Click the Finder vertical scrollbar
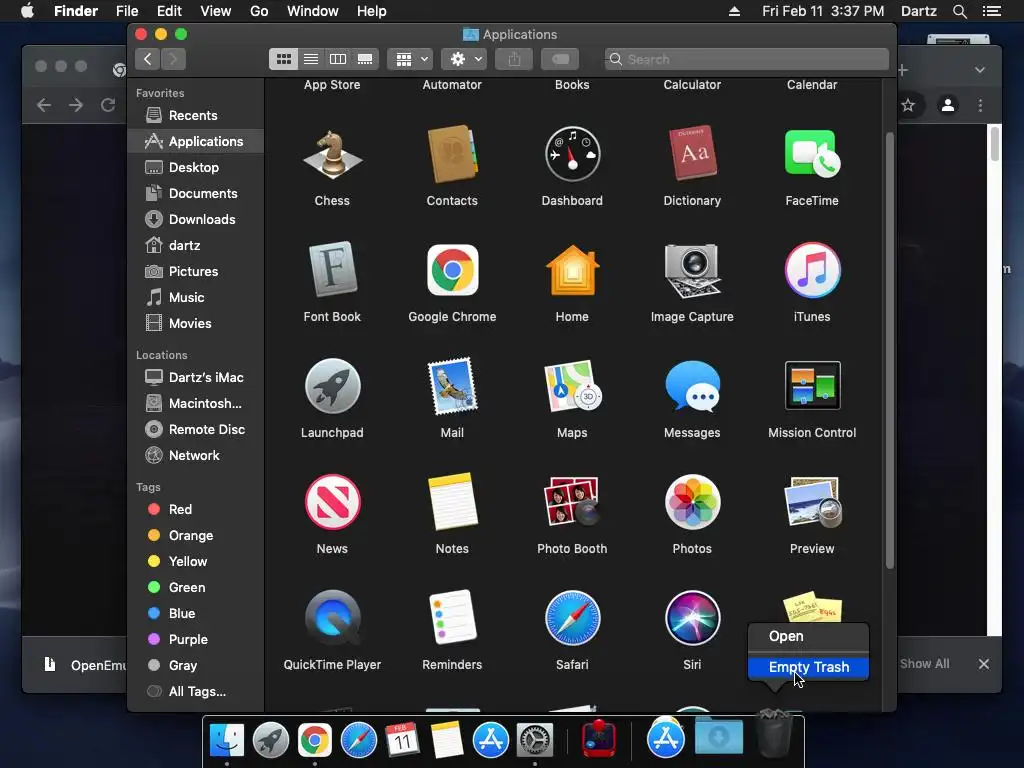 (x=889, y=351)
